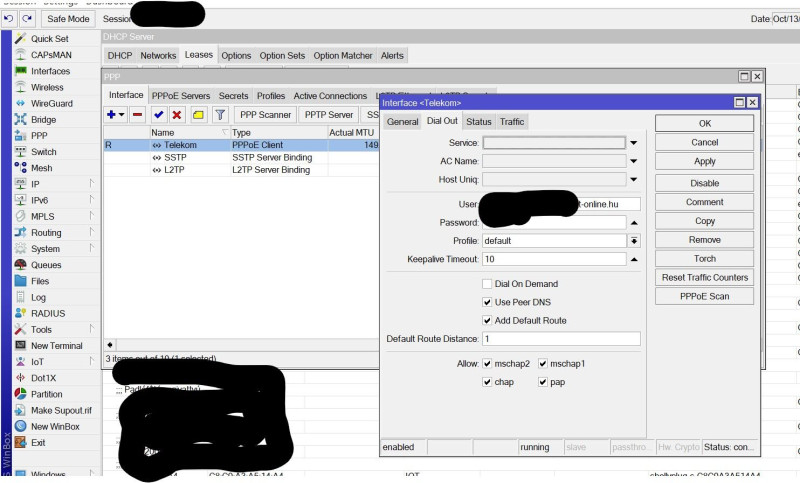Click the redo arrow in top toolbar
800x483 pixels.
[x=27, y=19]
